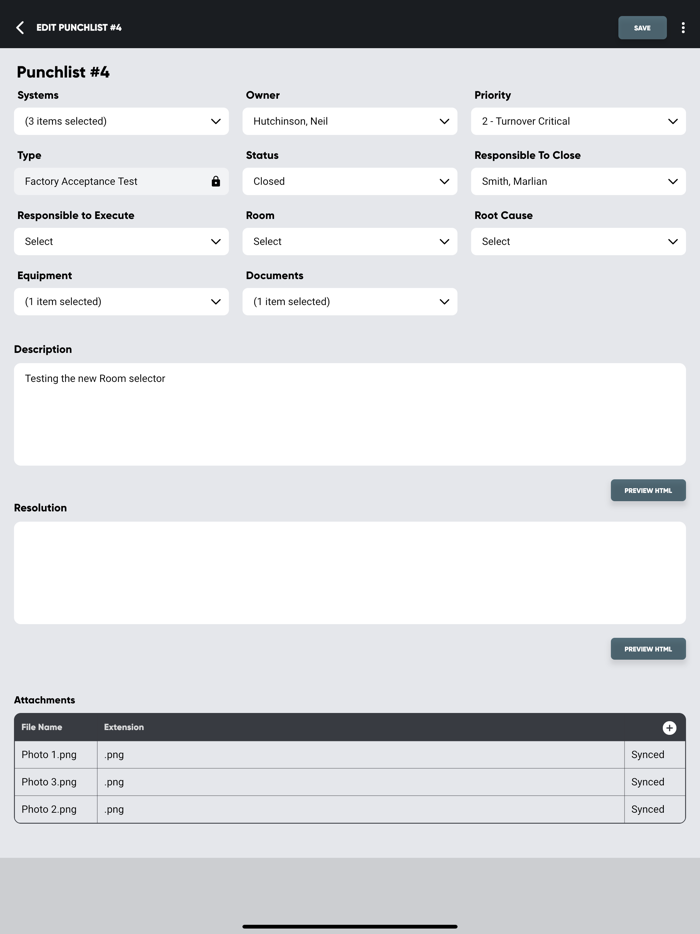Screen dimensions: 700x934
Task: Change the Priority selection
Action: (x=578, y=121)
